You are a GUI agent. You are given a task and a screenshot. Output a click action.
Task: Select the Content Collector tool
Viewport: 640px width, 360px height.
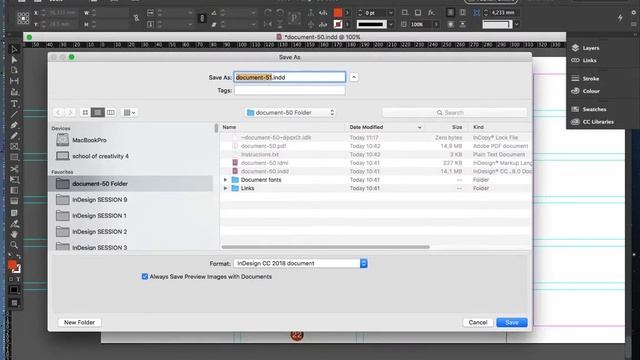[x=14, y=92]
